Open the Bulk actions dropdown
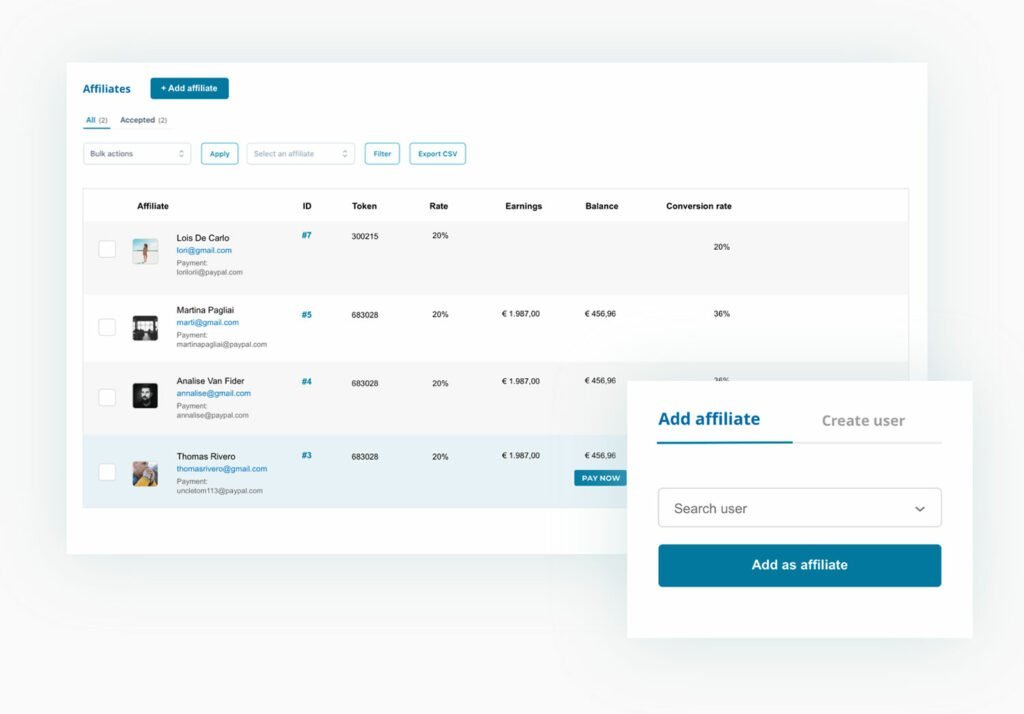 (x=136, y=153)
